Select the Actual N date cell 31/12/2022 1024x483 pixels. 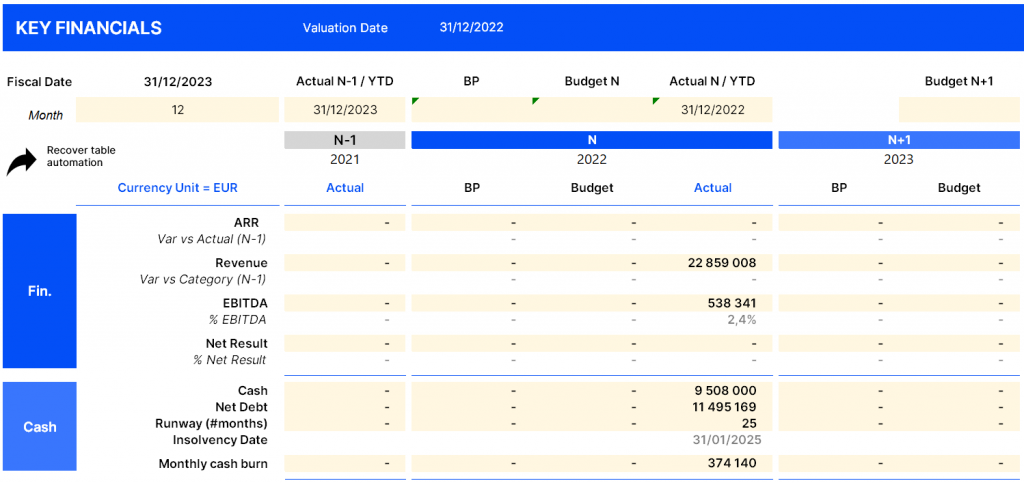[x=713, y=110]
